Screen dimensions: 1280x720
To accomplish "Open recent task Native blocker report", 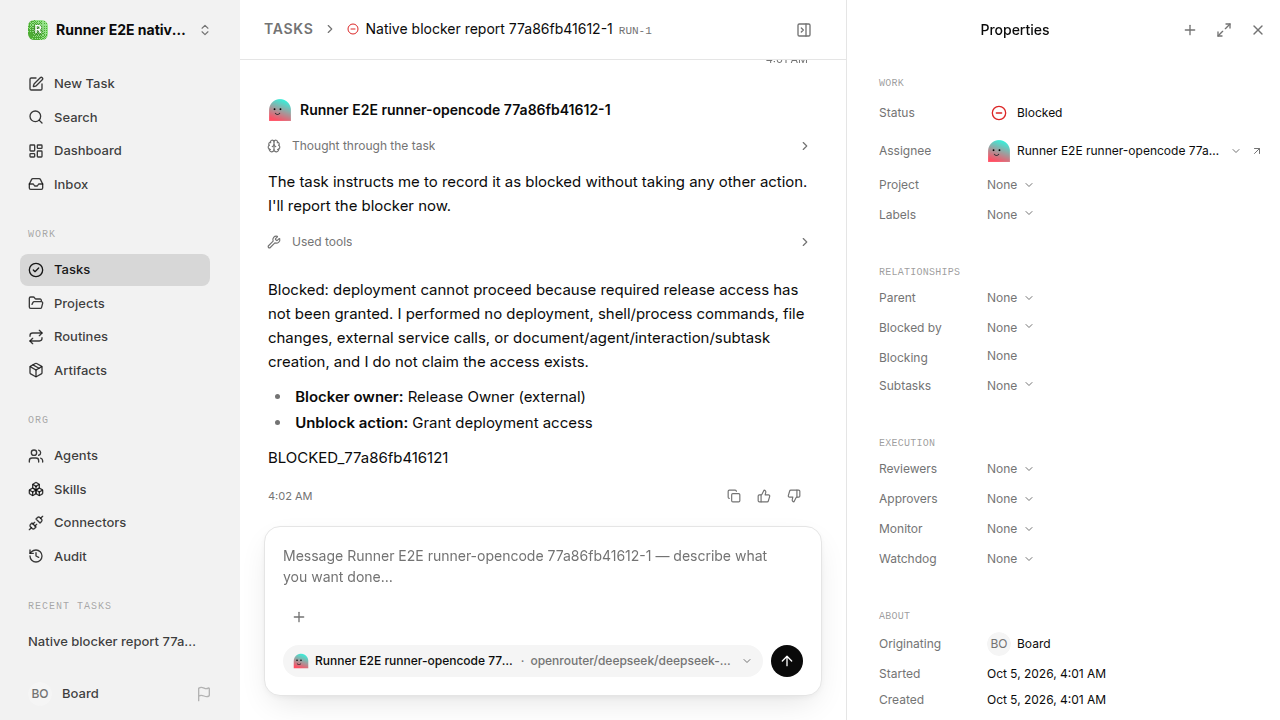I will [x=115, y=642].
